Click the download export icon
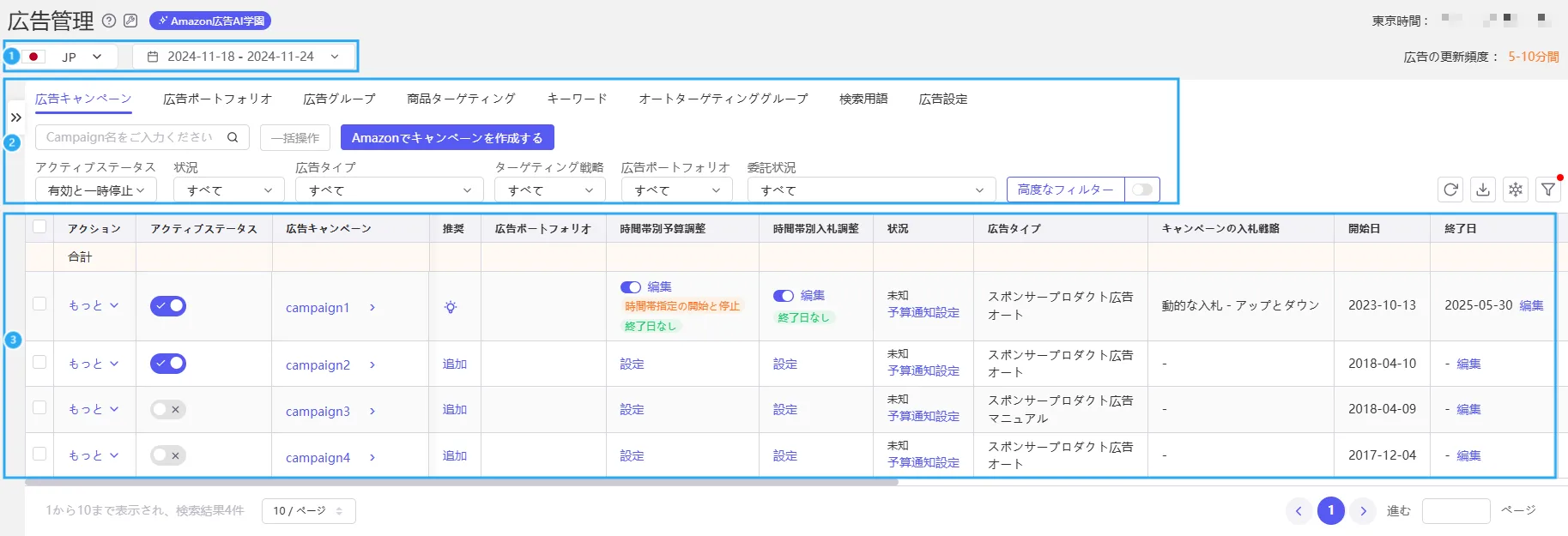 point(1483,190)
